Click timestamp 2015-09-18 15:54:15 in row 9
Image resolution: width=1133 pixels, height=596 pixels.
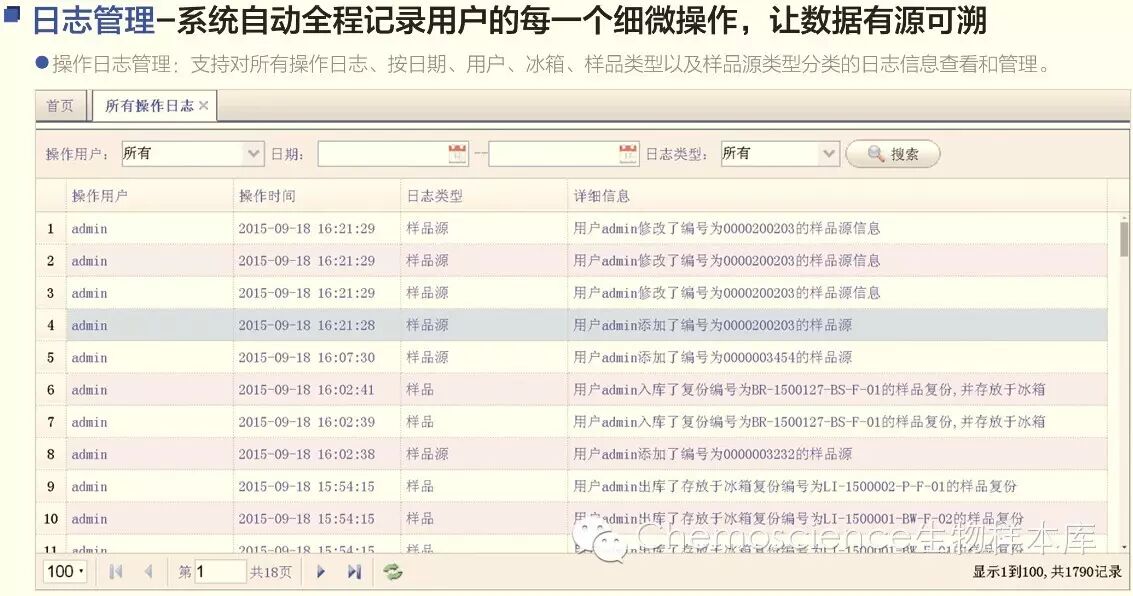[307, 486]
